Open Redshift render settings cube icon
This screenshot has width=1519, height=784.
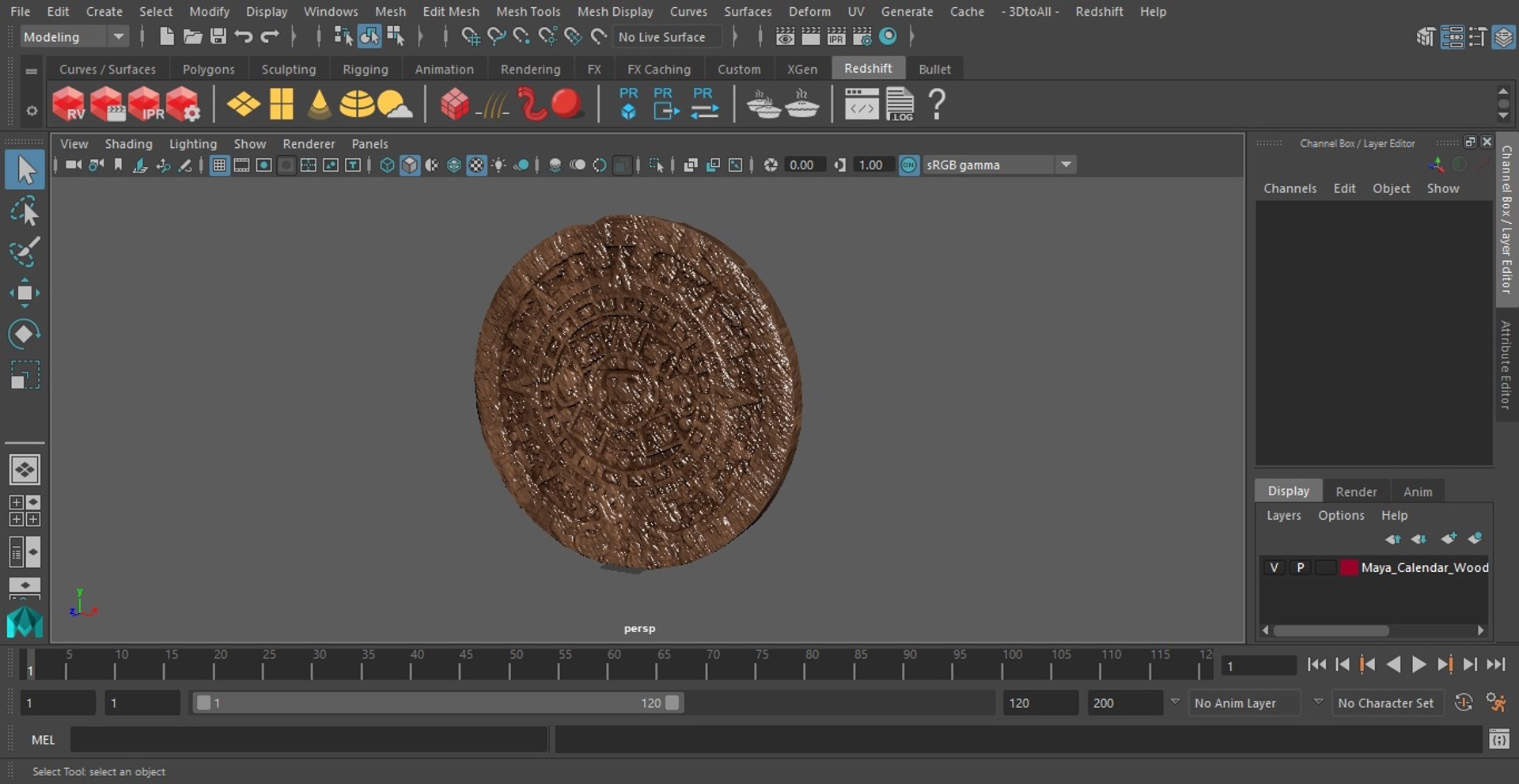coord(183,104)
